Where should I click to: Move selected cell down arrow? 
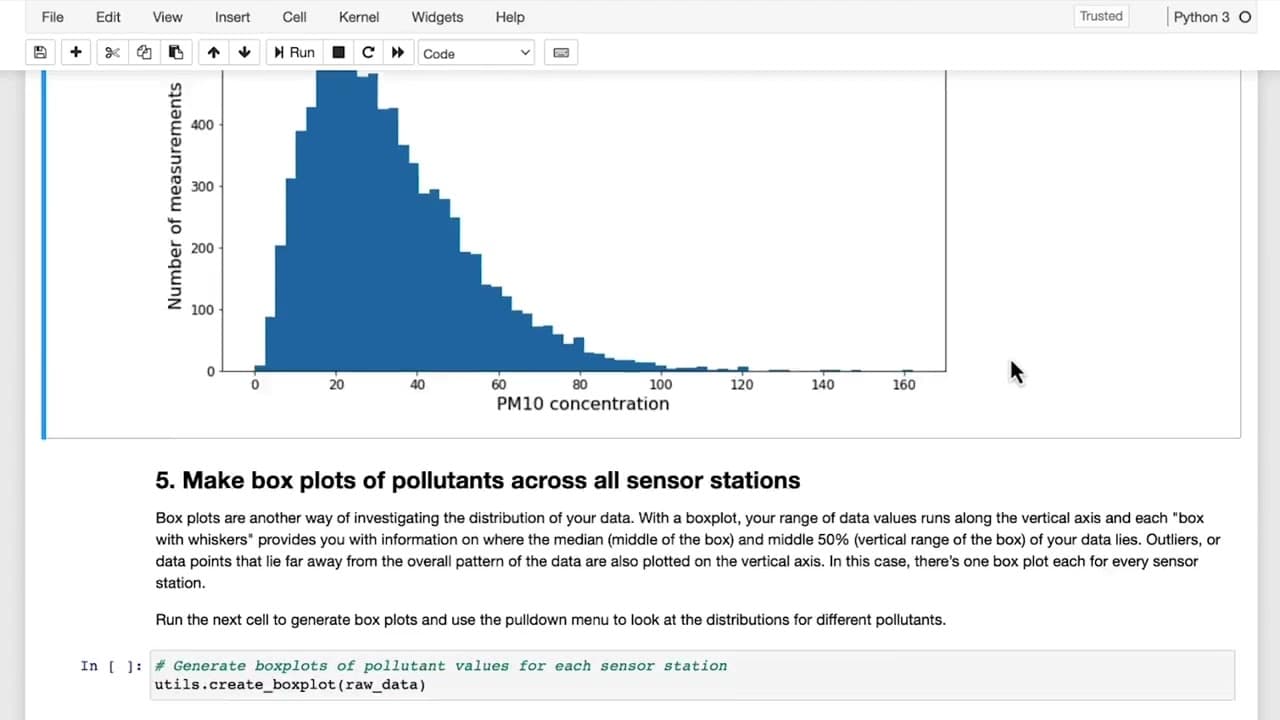click(x=244, y=53)
